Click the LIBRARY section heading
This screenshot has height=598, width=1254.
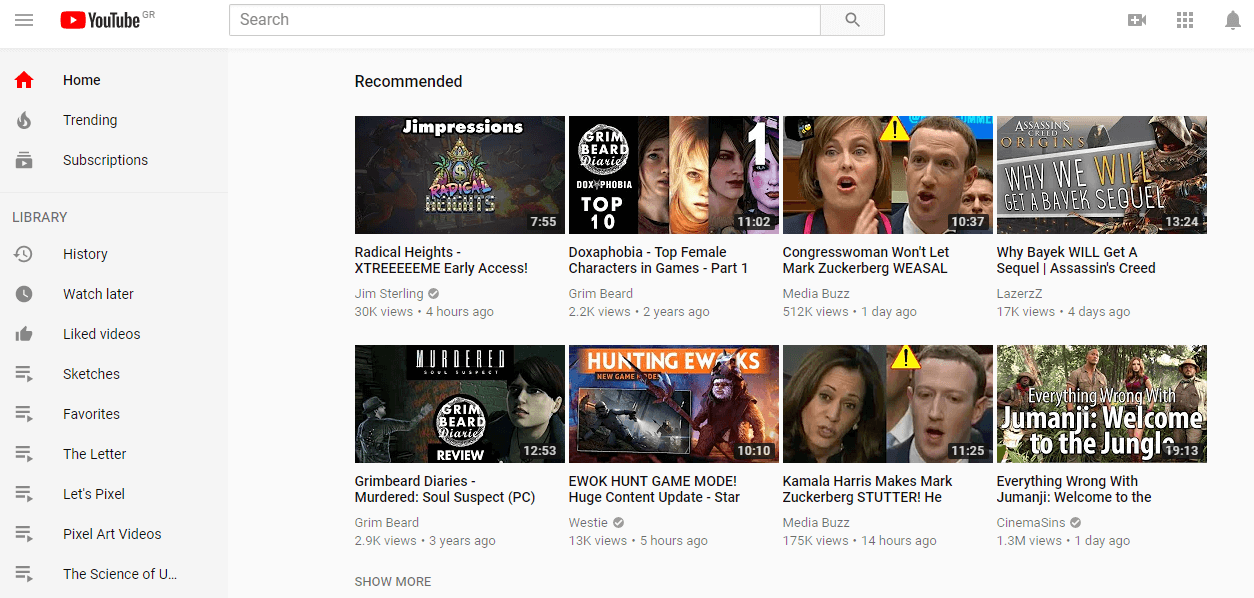point(40,217)
